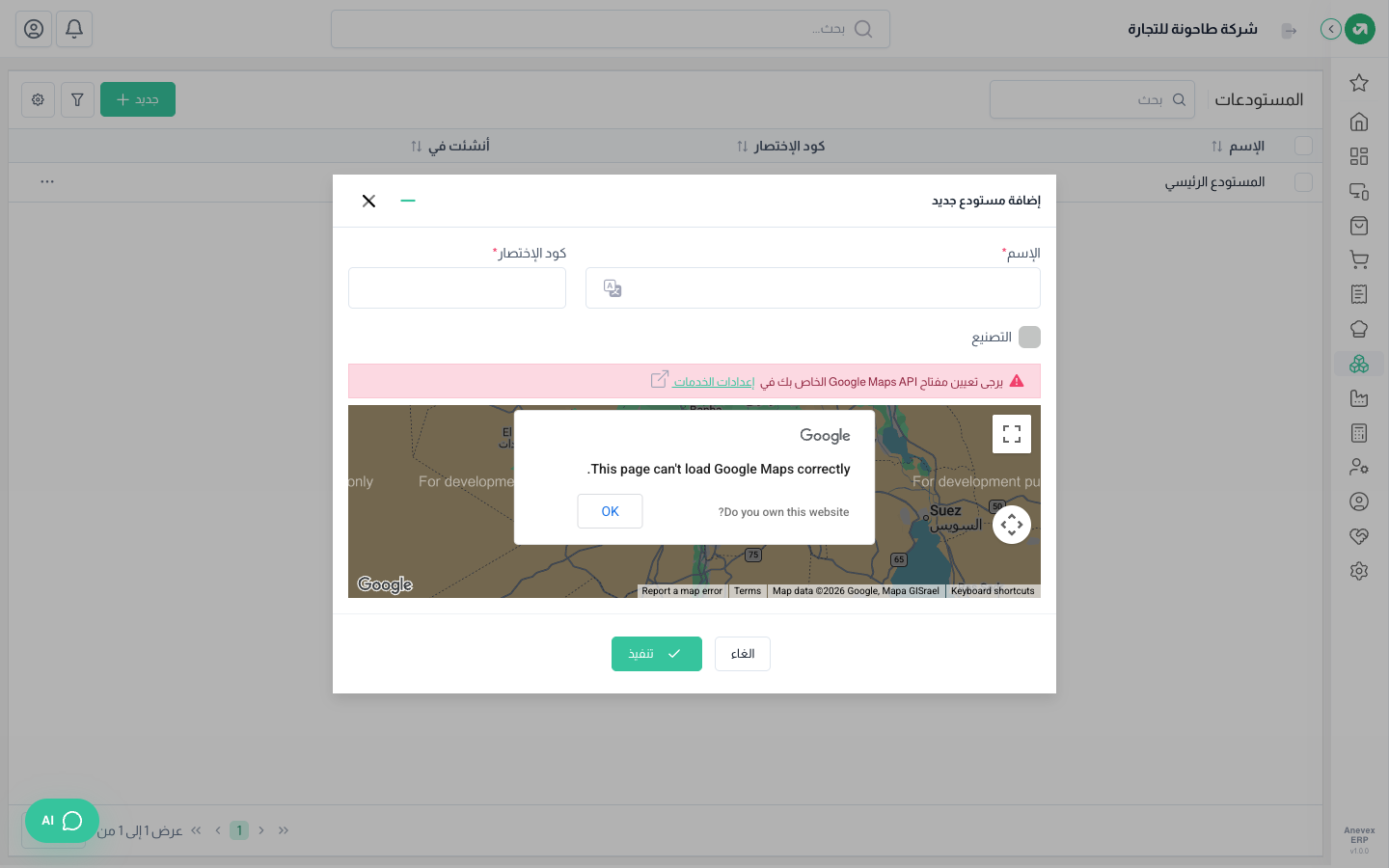The width and height of the screenshot is (1389, 868).
Task: Open user account avatar icon
Action: (34, 29)
